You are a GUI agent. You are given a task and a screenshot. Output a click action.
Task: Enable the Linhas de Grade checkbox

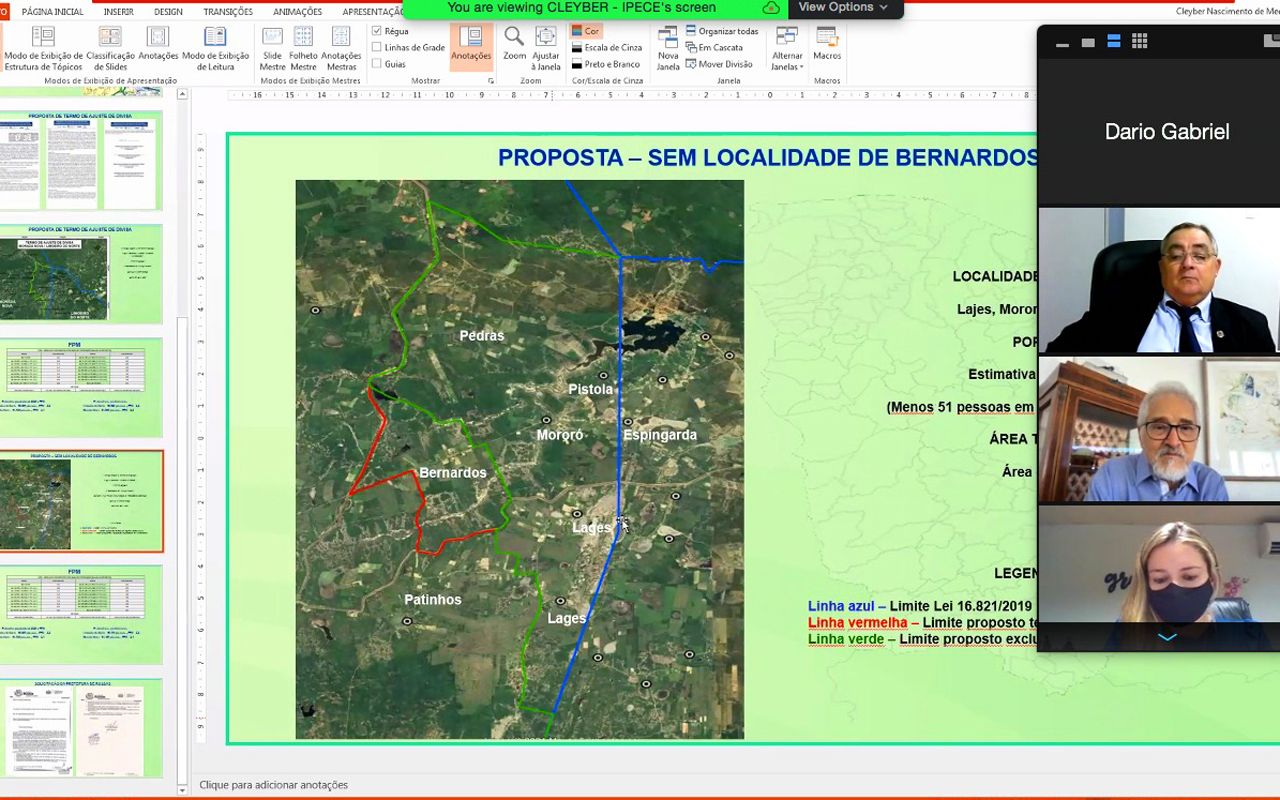point(377,47)
